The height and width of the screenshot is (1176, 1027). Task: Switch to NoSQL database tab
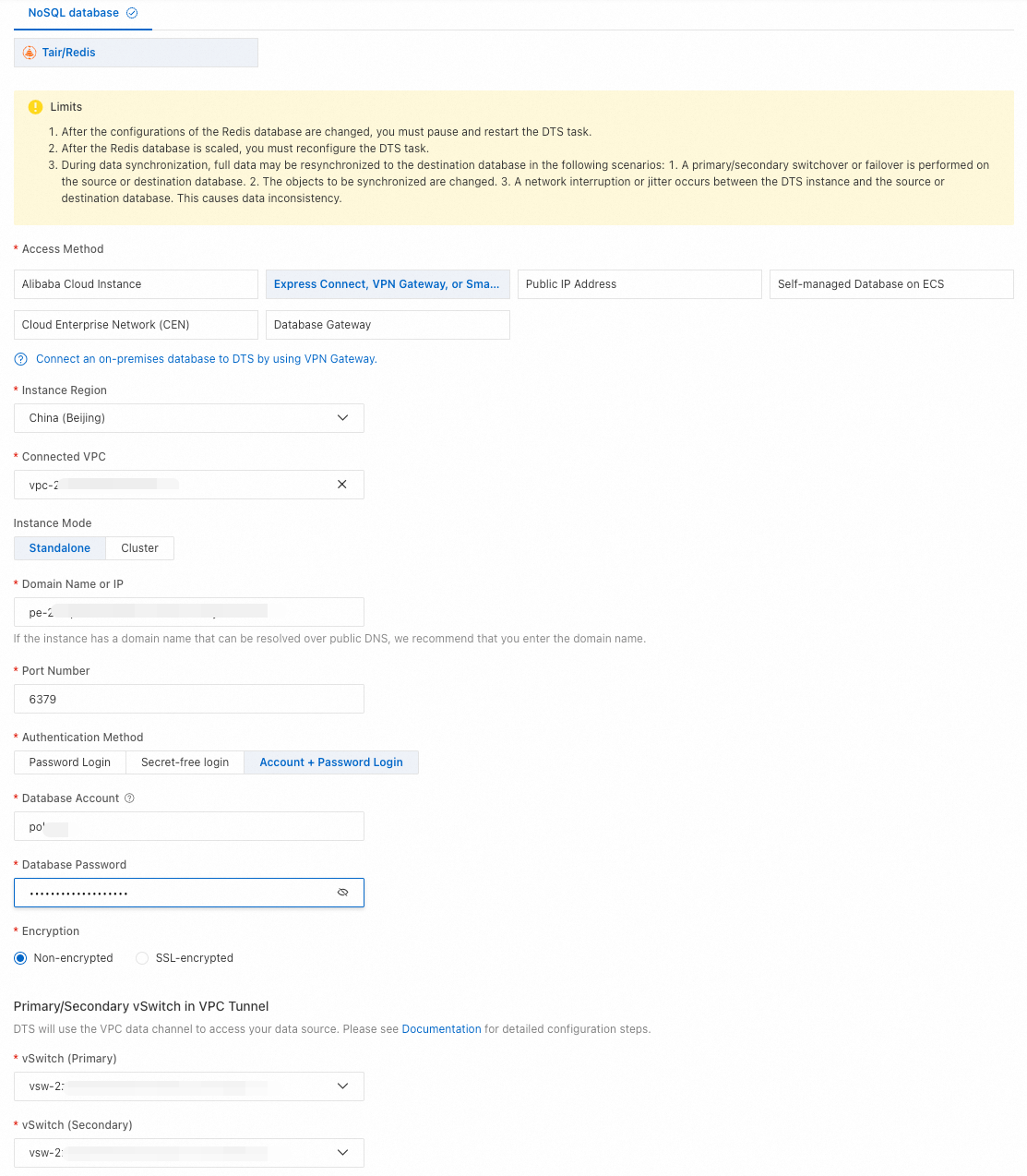coord(83,14)
